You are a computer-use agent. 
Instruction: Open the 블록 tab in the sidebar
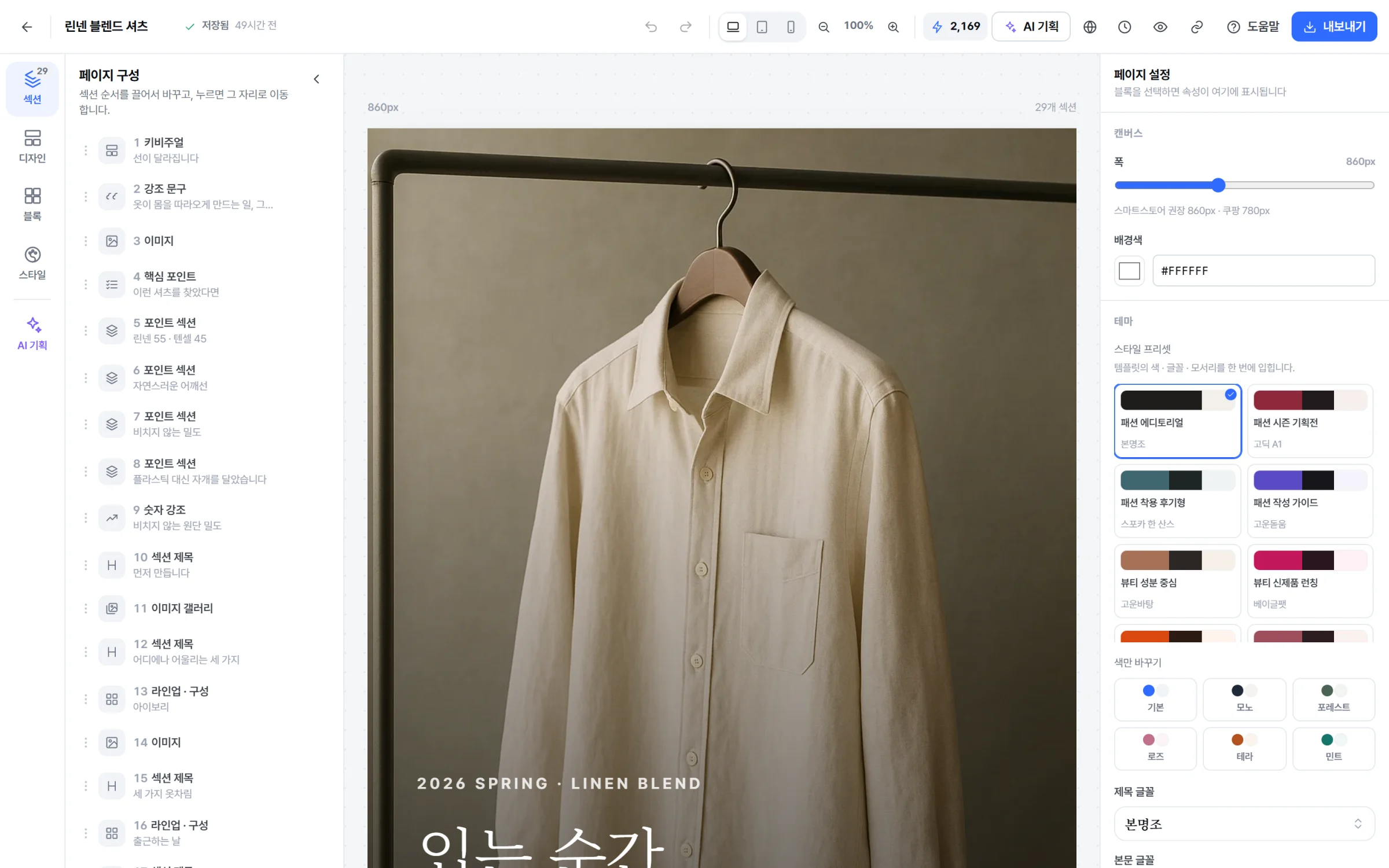coord(32,204)
